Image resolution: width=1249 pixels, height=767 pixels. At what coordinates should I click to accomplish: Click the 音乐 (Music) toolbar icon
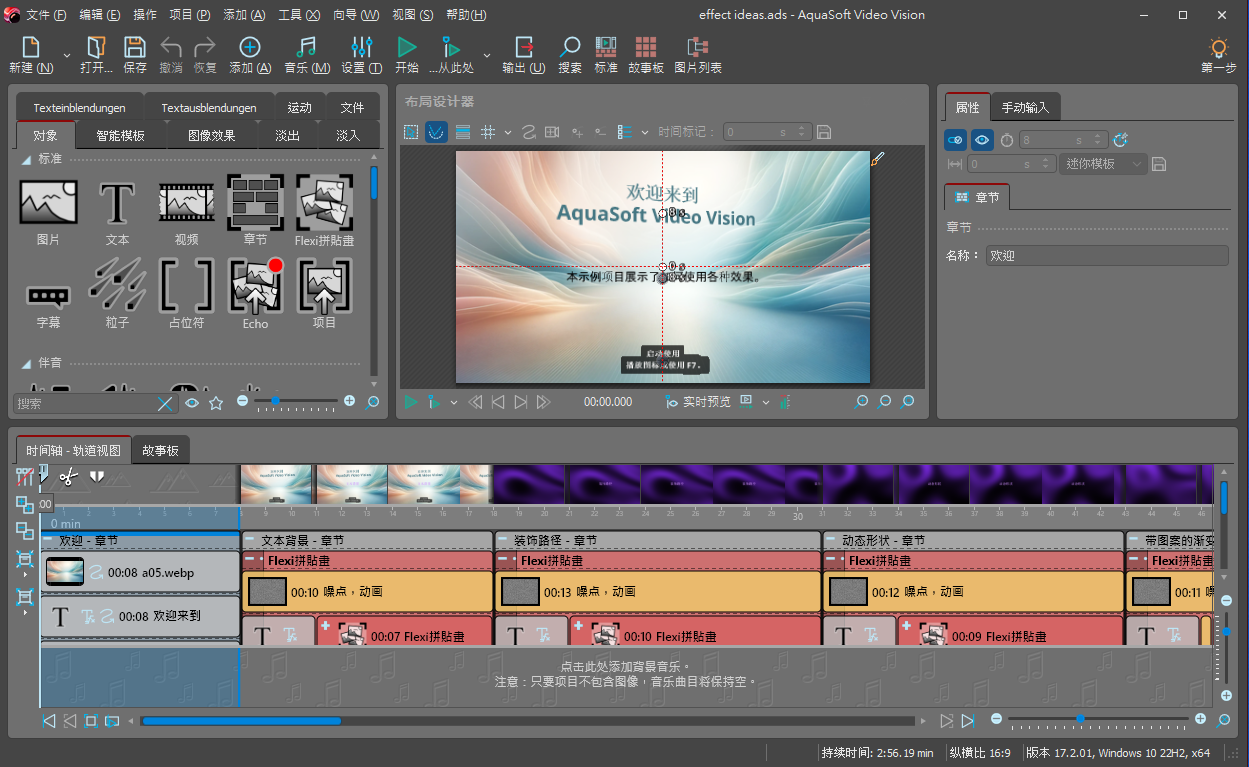307,47
